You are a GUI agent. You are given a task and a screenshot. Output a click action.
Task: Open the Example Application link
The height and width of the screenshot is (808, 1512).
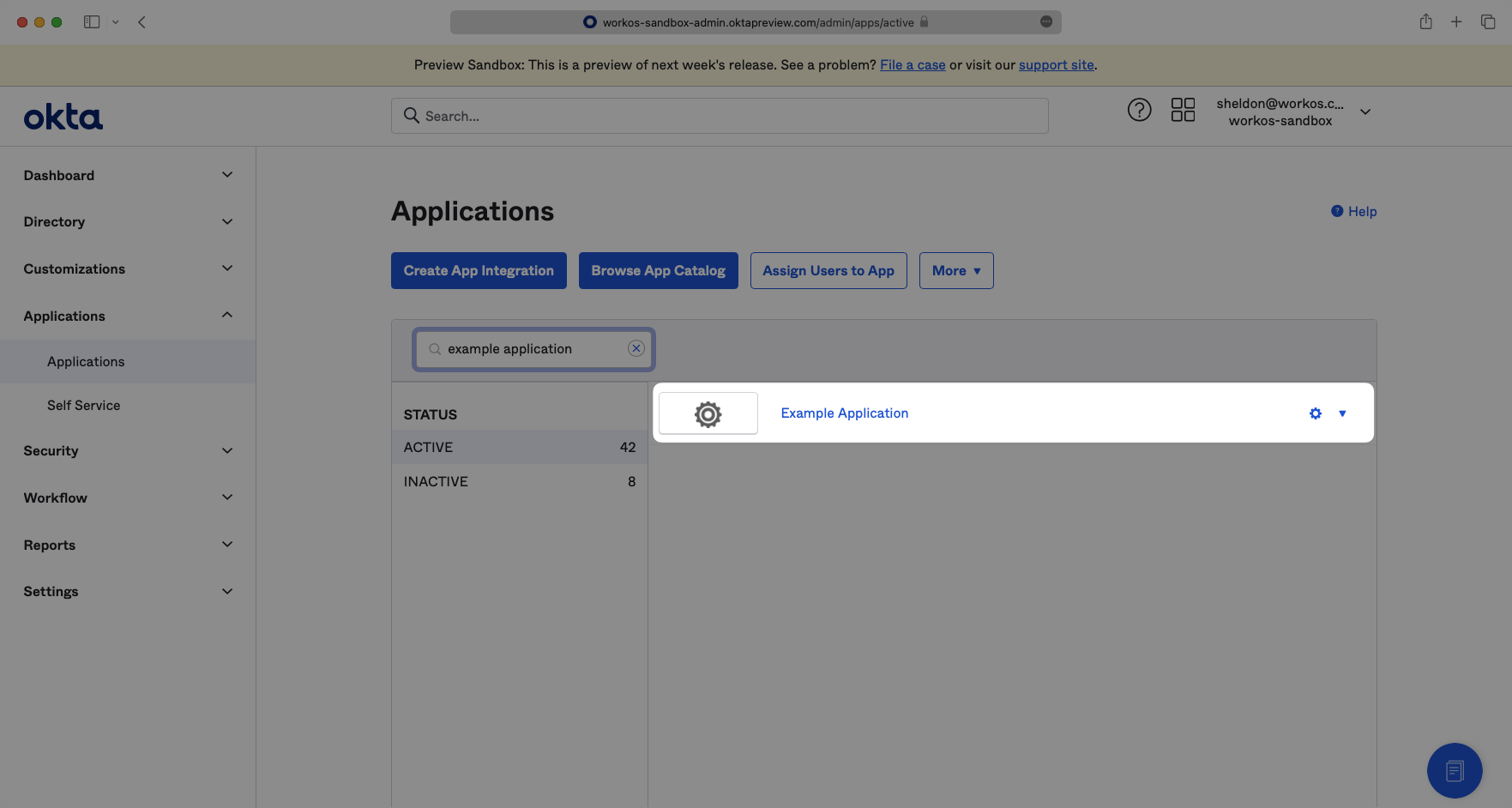tap(844, 413)
